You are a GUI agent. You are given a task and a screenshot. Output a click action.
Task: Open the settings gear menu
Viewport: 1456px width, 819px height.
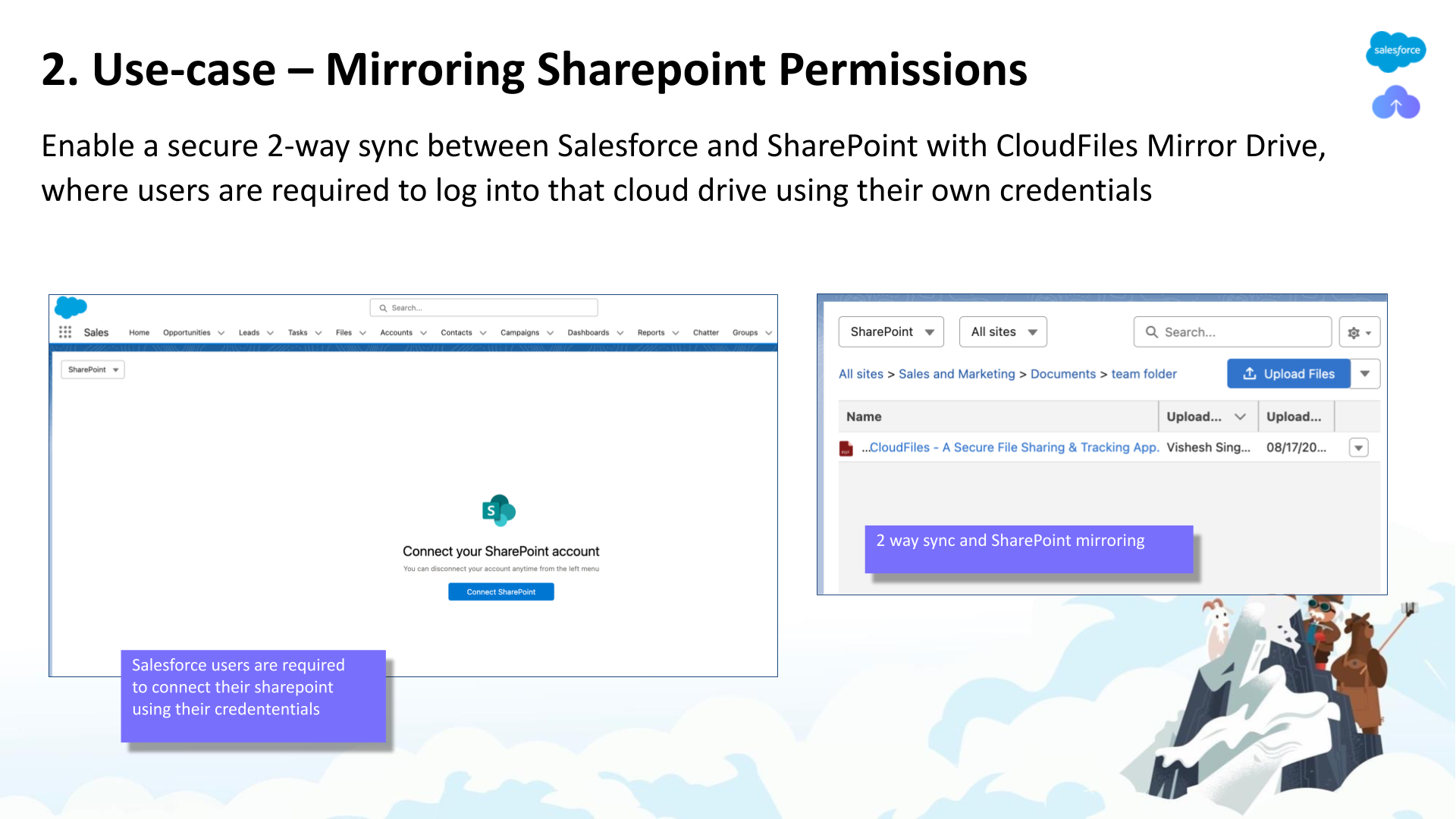click(1358, 332)
